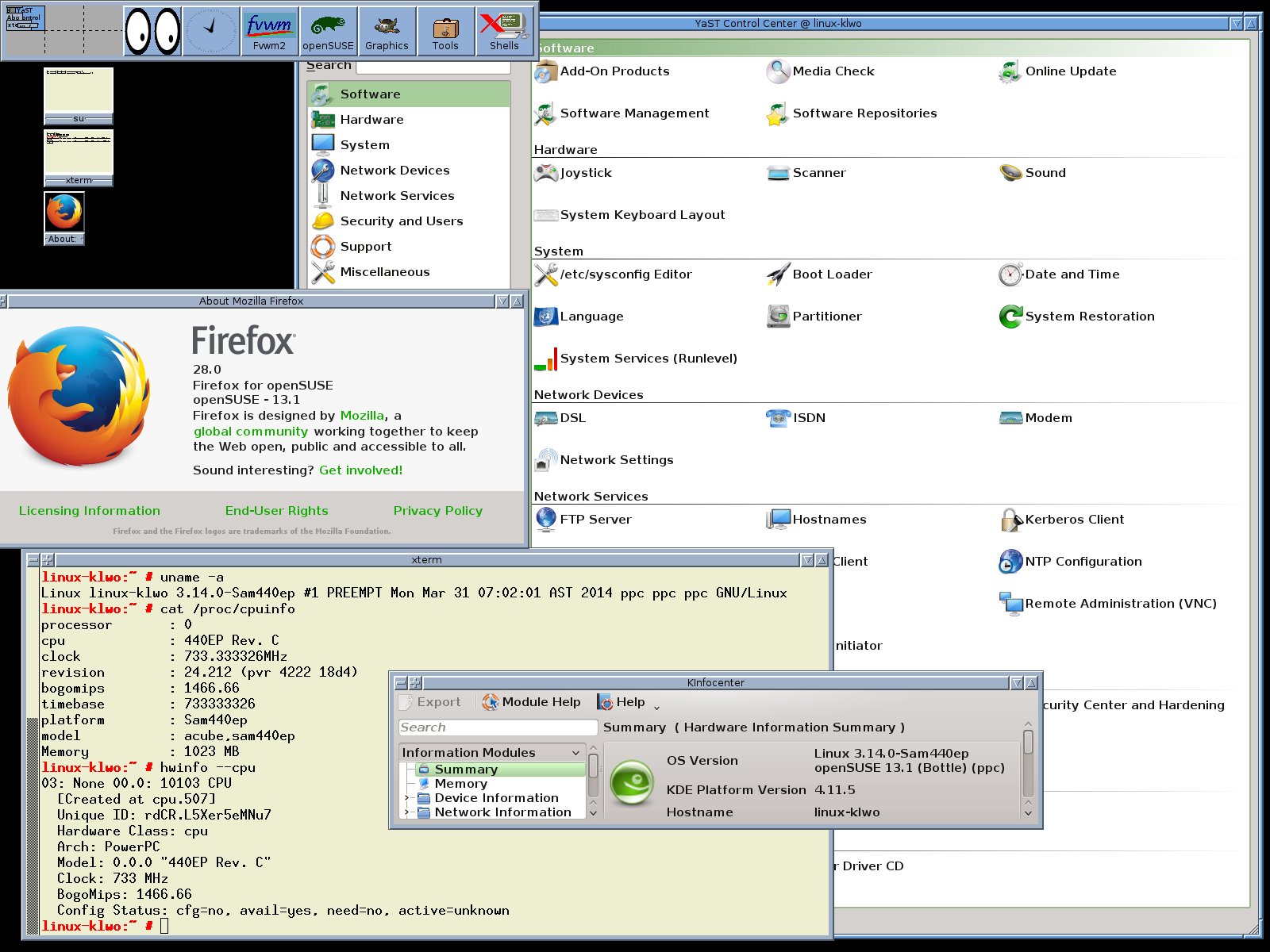
Task: Open the Online Update module
Action: tap(1069, 71)
